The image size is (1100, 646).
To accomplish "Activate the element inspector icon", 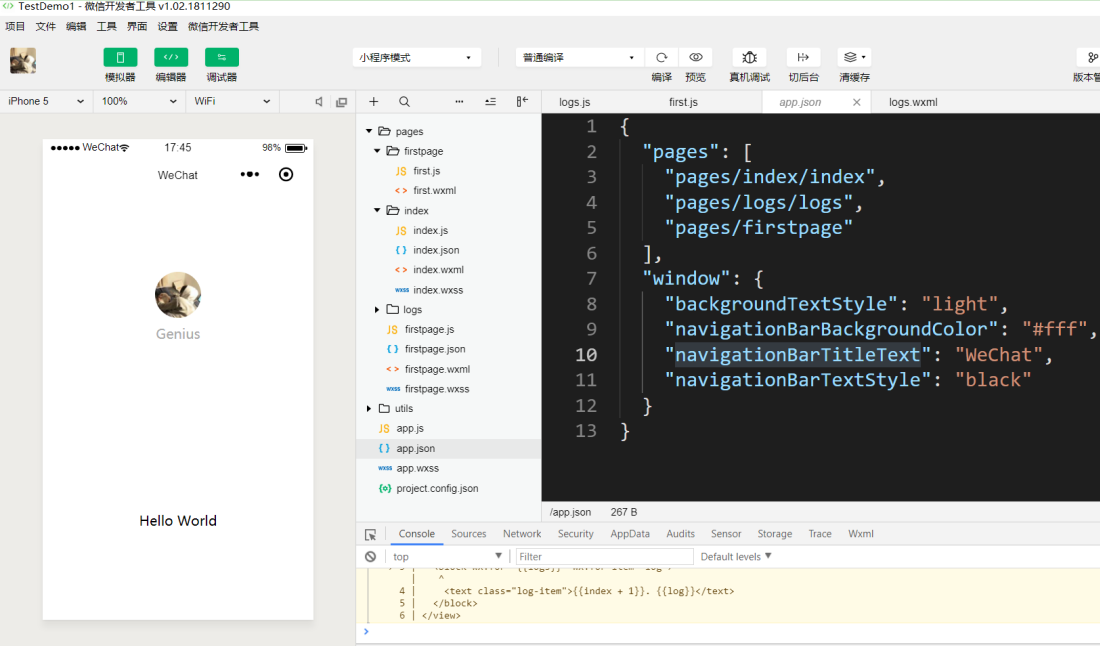I will click(371, 534).
